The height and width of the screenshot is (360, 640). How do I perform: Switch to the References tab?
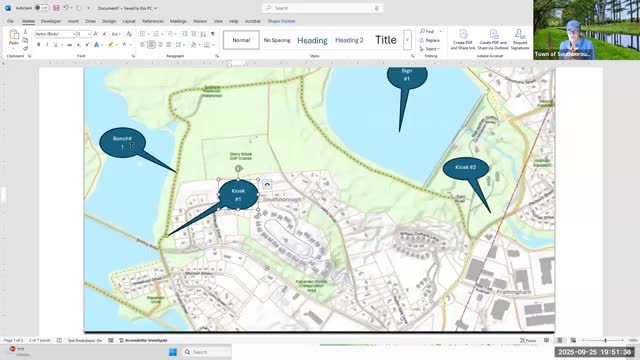tap(153, 21)
